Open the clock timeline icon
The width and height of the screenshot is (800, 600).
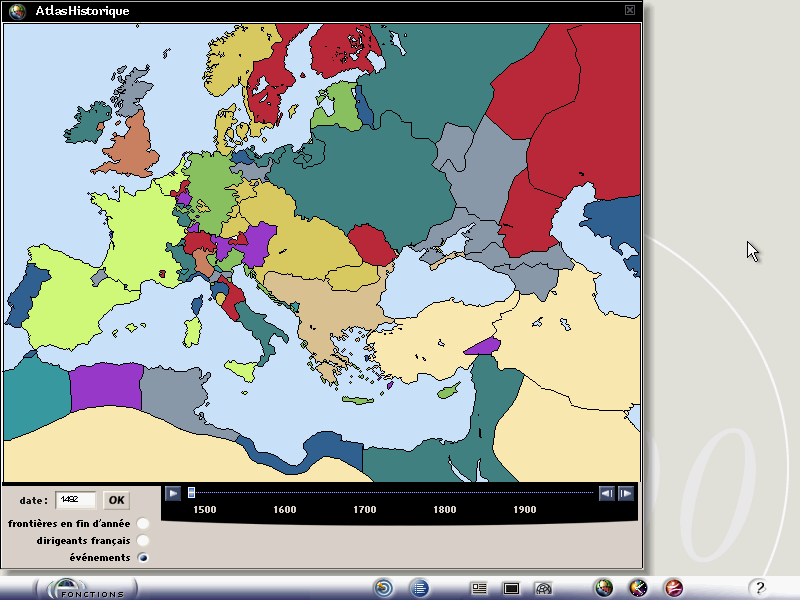(x=638, y=588)
